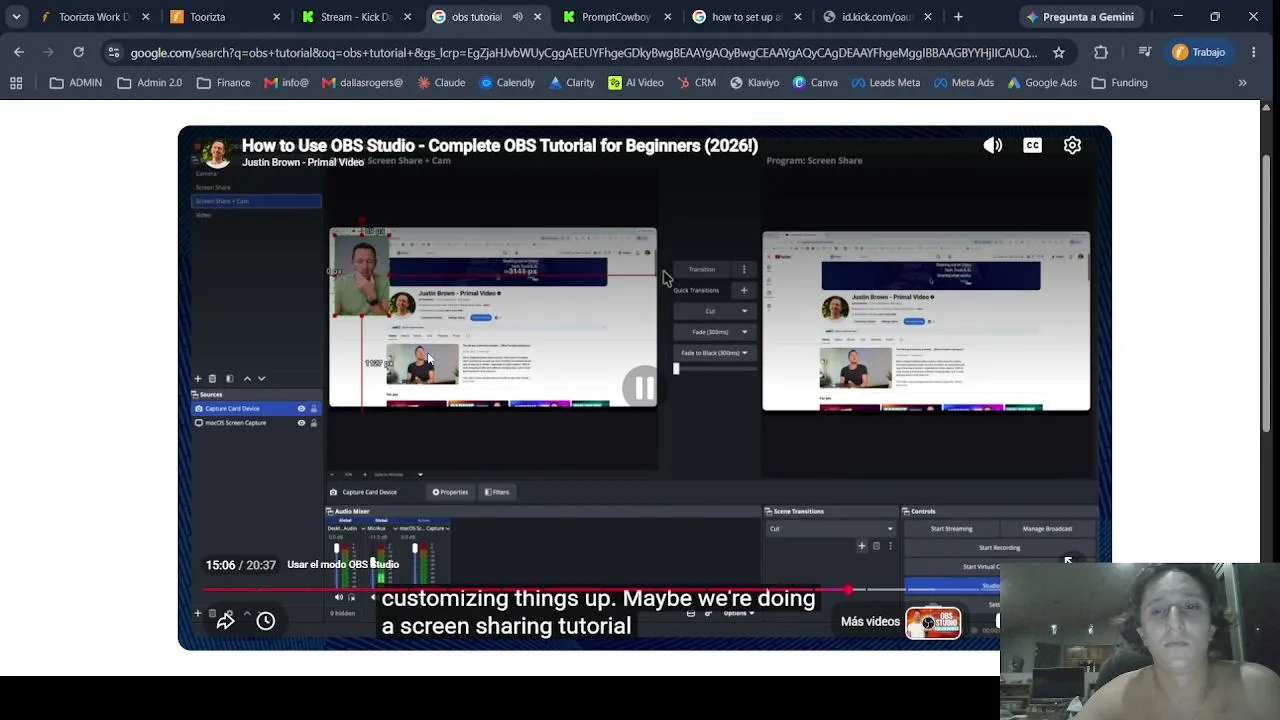Viewport: 1280px width, 720px height.
Task: Open the Justin Brown channel avatar
Action: pyautogui.click(x=214, y=152)
